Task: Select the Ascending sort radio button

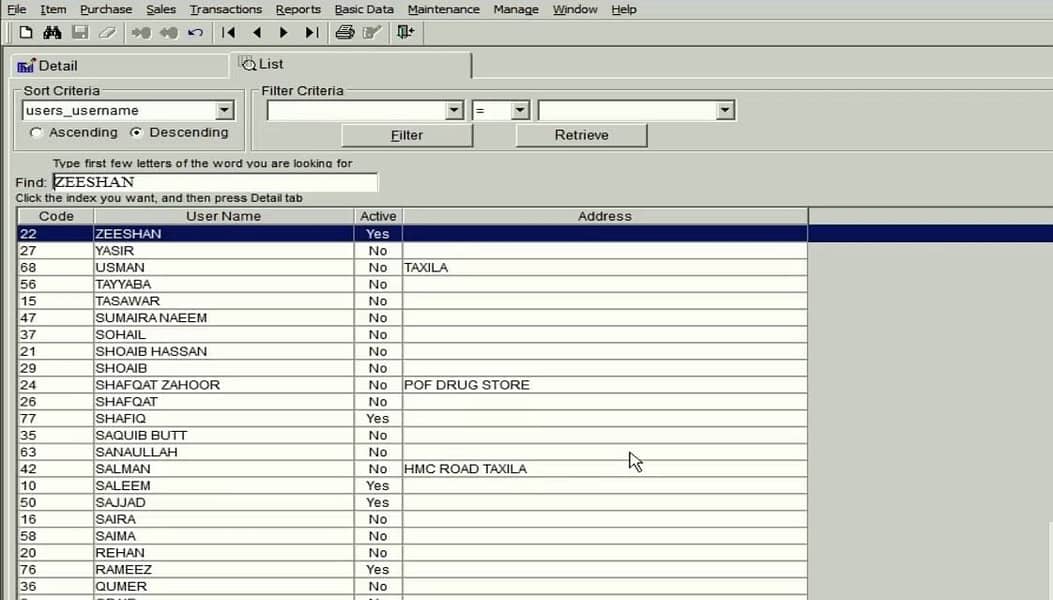Action: (37, 132)
